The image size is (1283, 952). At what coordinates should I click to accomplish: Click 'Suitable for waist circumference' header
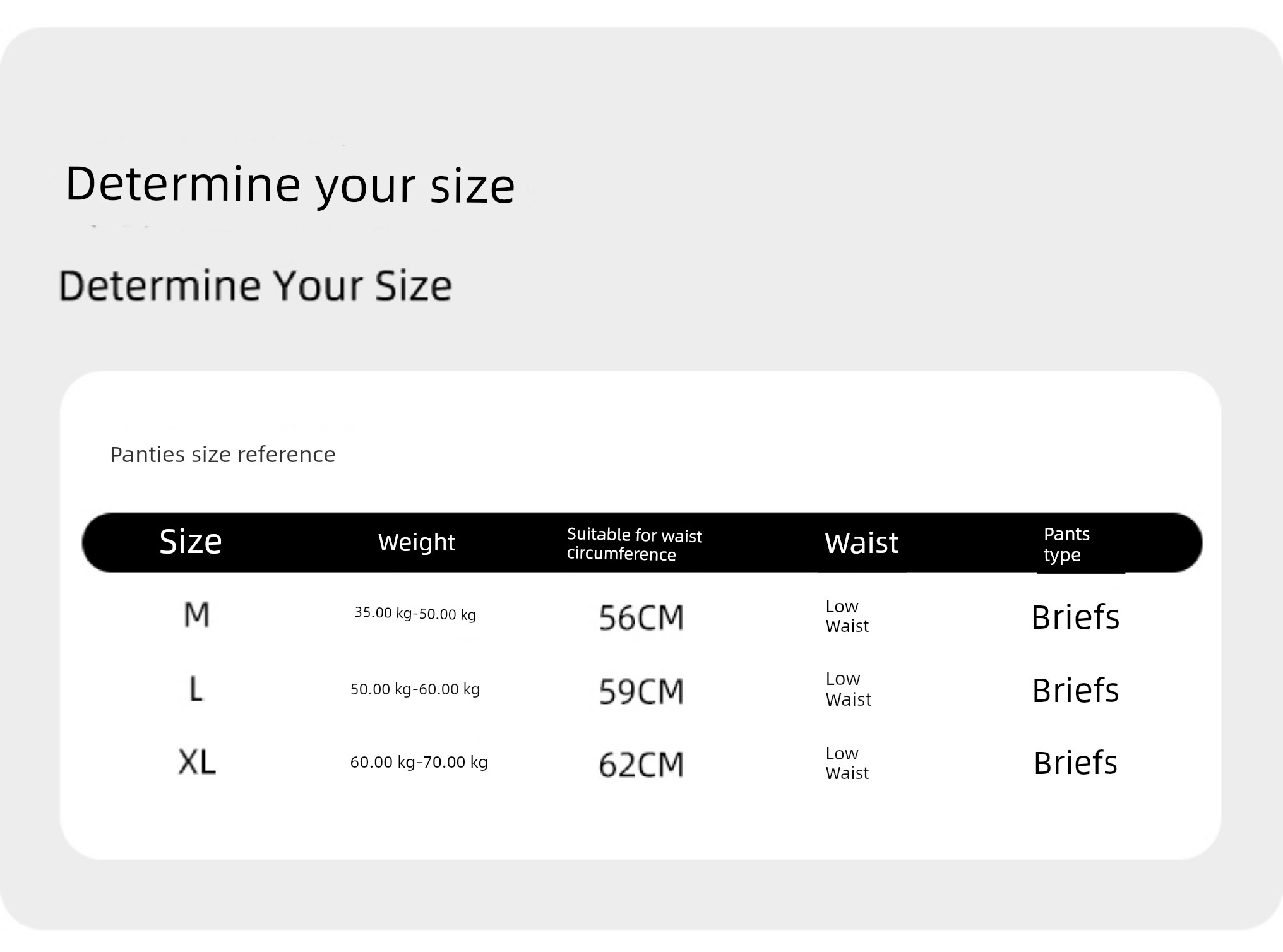(x=634, y=544)
